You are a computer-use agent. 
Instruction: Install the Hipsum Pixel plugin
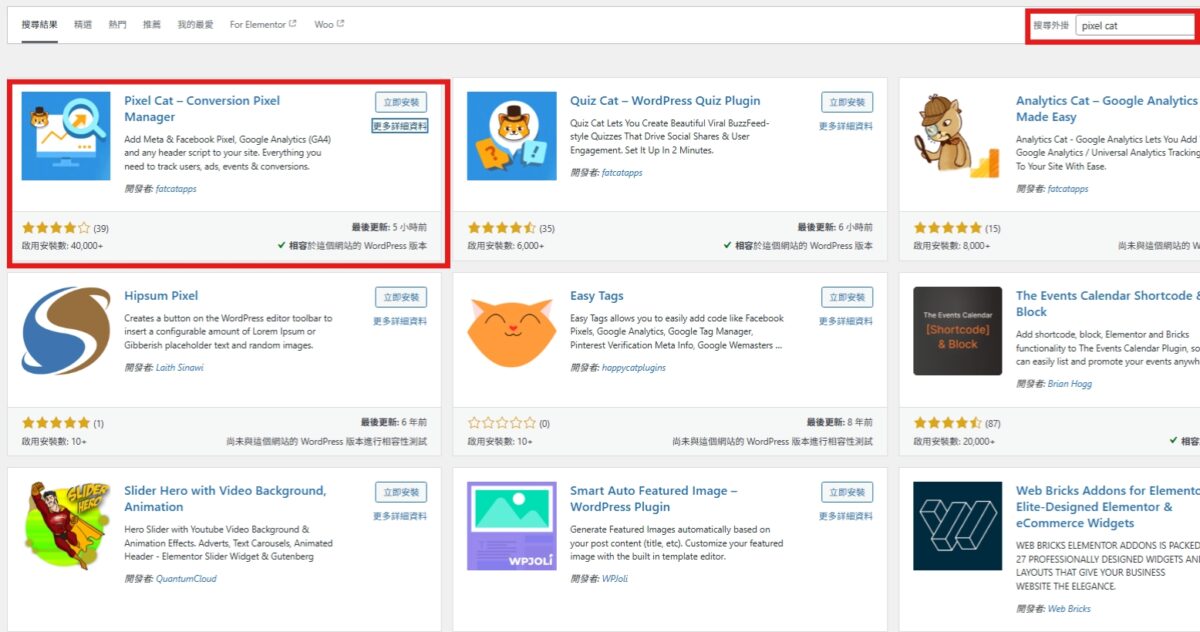[x=400, y=297]
